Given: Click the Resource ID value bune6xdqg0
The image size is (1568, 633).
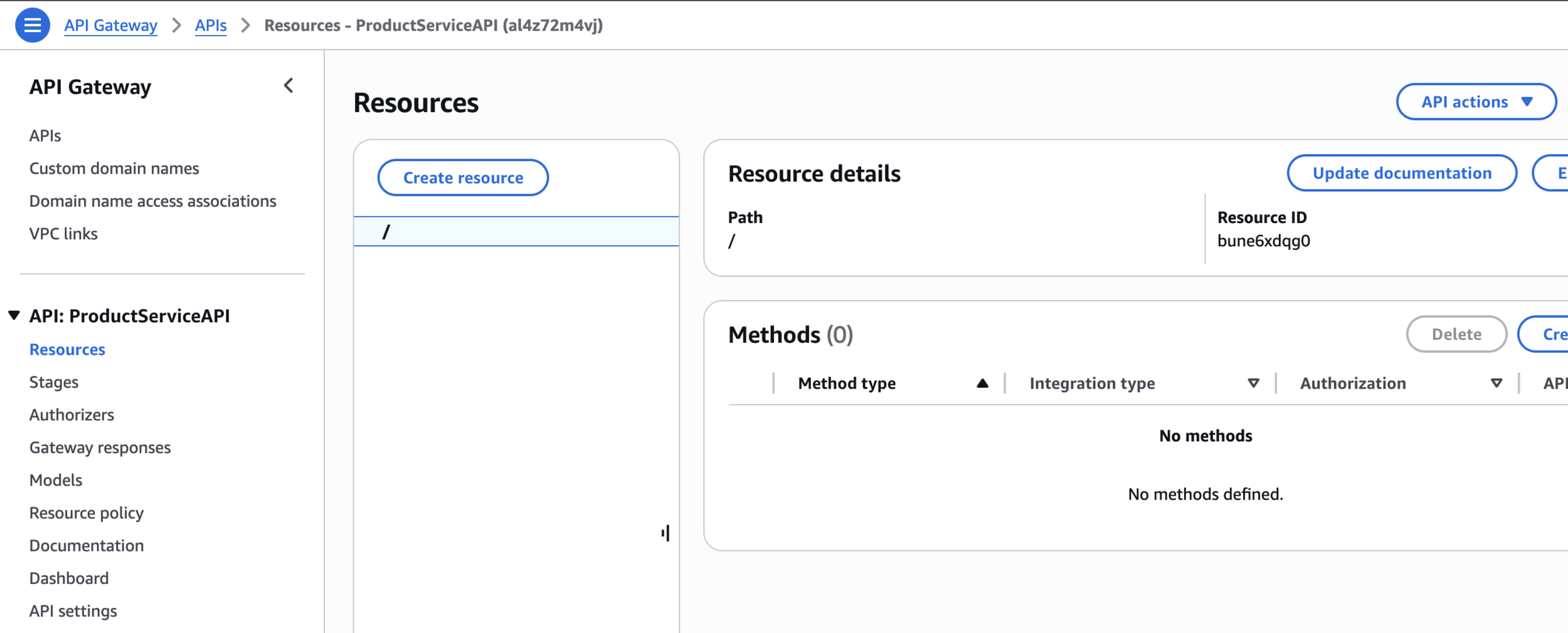Looking at the screenshot, I should tap(1263, 241).
